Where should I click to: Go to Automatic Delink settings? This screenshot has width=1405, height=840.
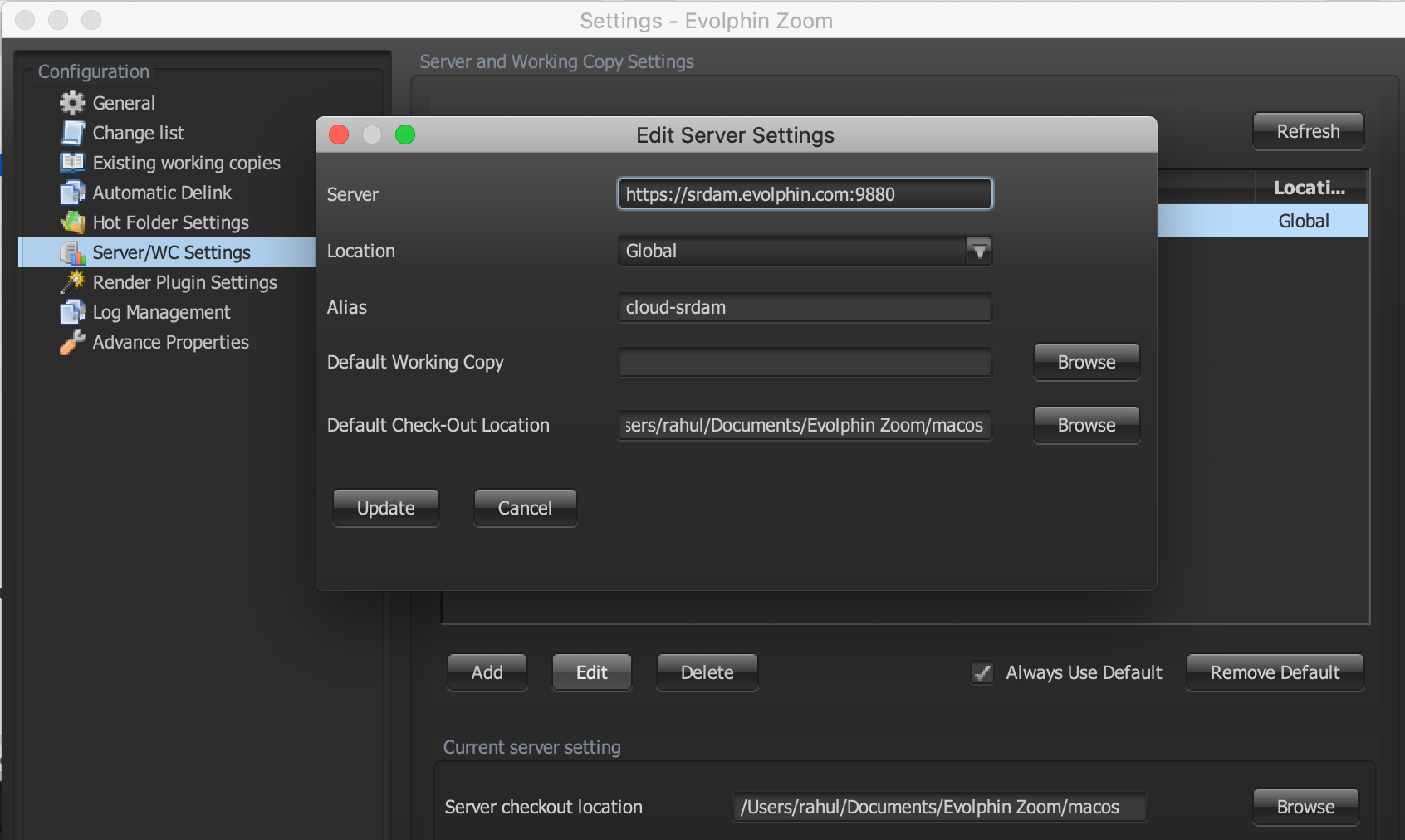pyautogui.click(x=162, y=193)
